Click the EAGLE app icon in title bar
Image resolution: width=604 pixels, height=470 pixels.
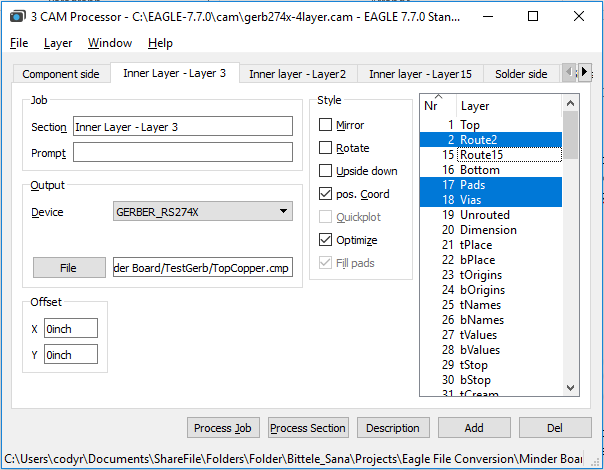pos(15,16)
